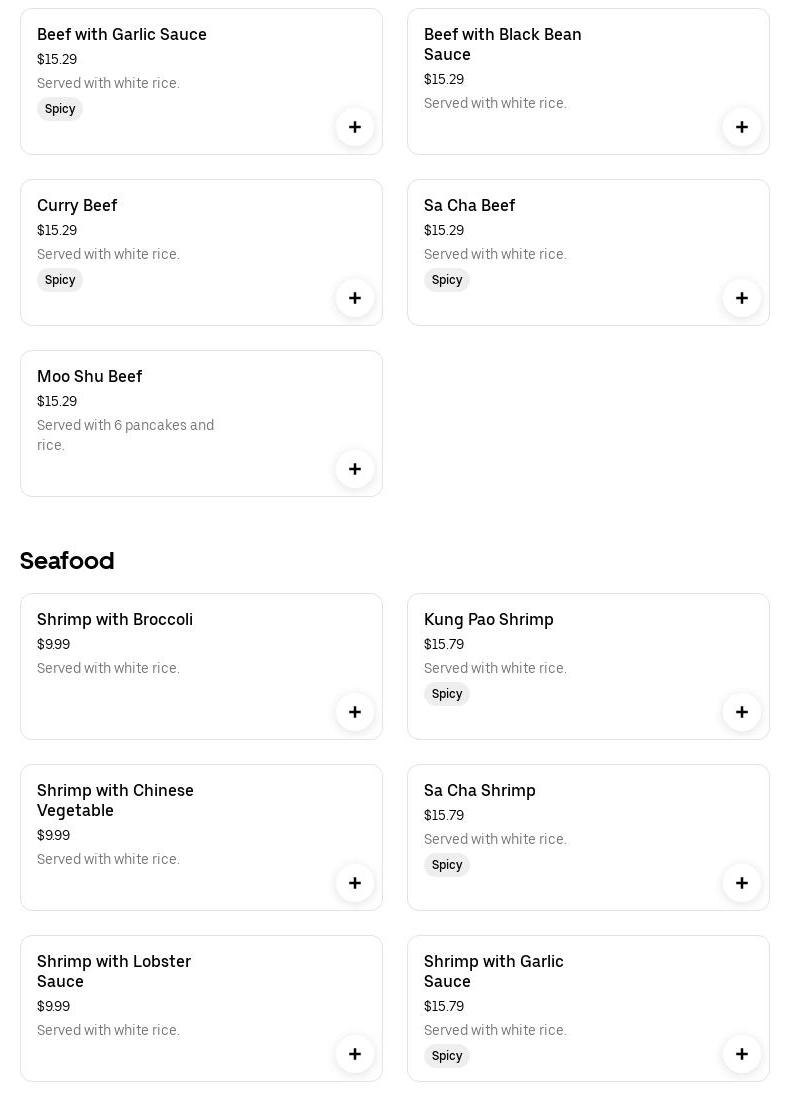Click Spicy tag on Shrimp with Garlic Sauce
The height and width of the screenshot is (1098, 804).
447,1056
